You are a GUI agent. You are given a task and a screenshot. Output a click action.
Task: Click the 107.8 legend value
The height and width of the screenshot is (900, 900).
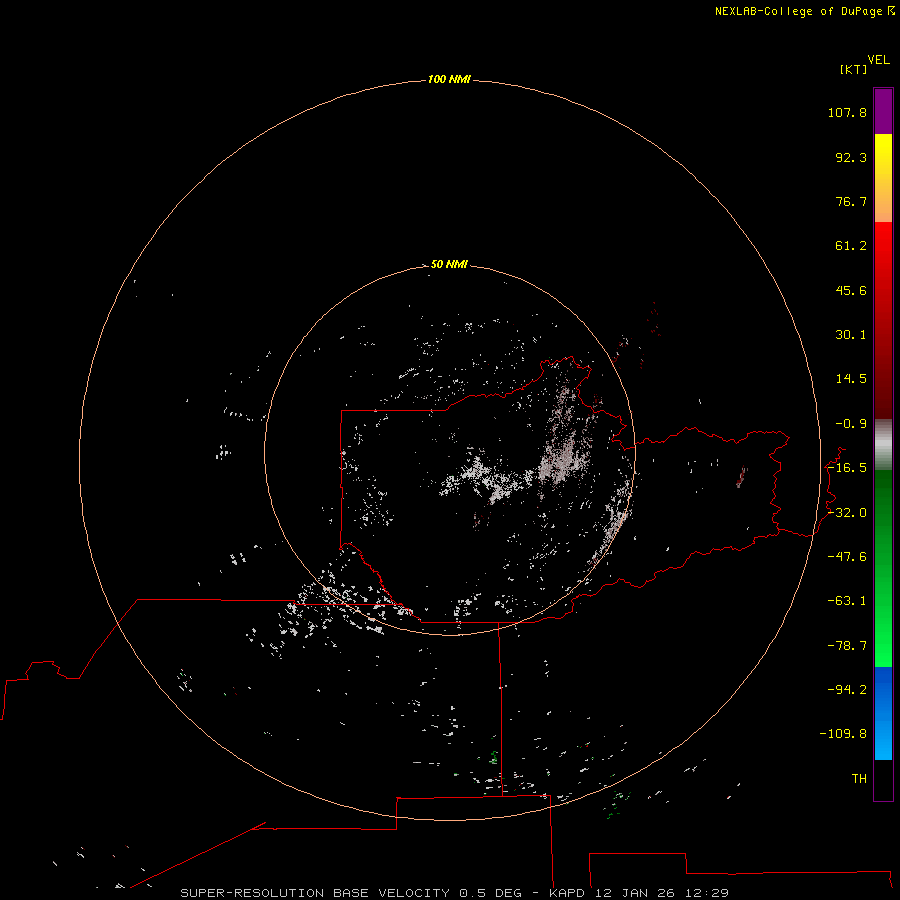point(847,112)
